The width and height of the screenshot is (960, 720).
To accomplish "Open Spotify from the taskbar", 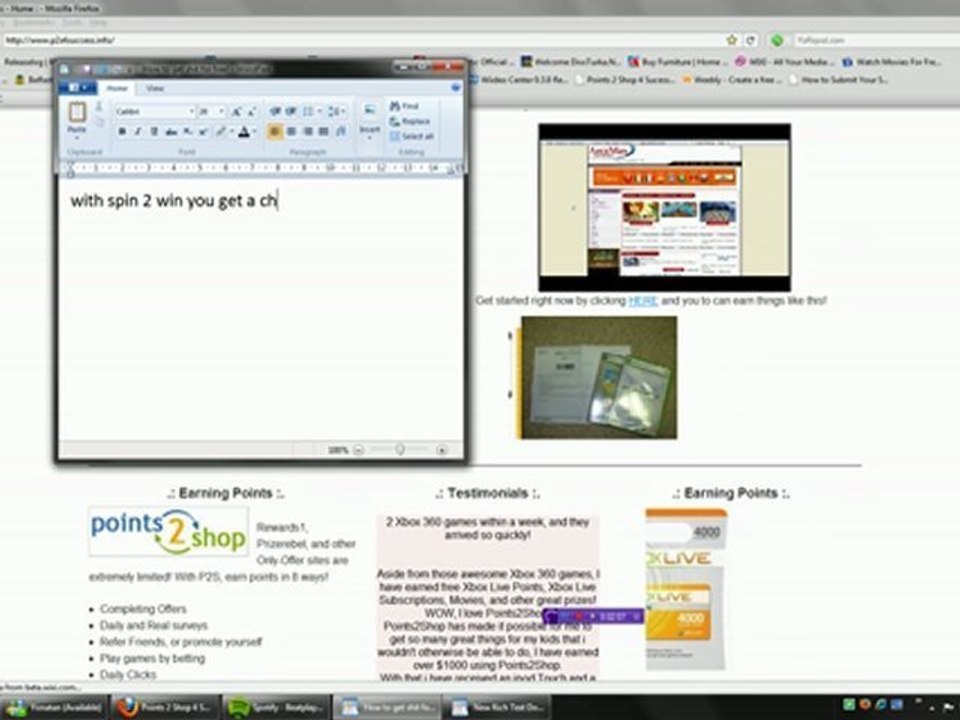I will click(276, 707).
